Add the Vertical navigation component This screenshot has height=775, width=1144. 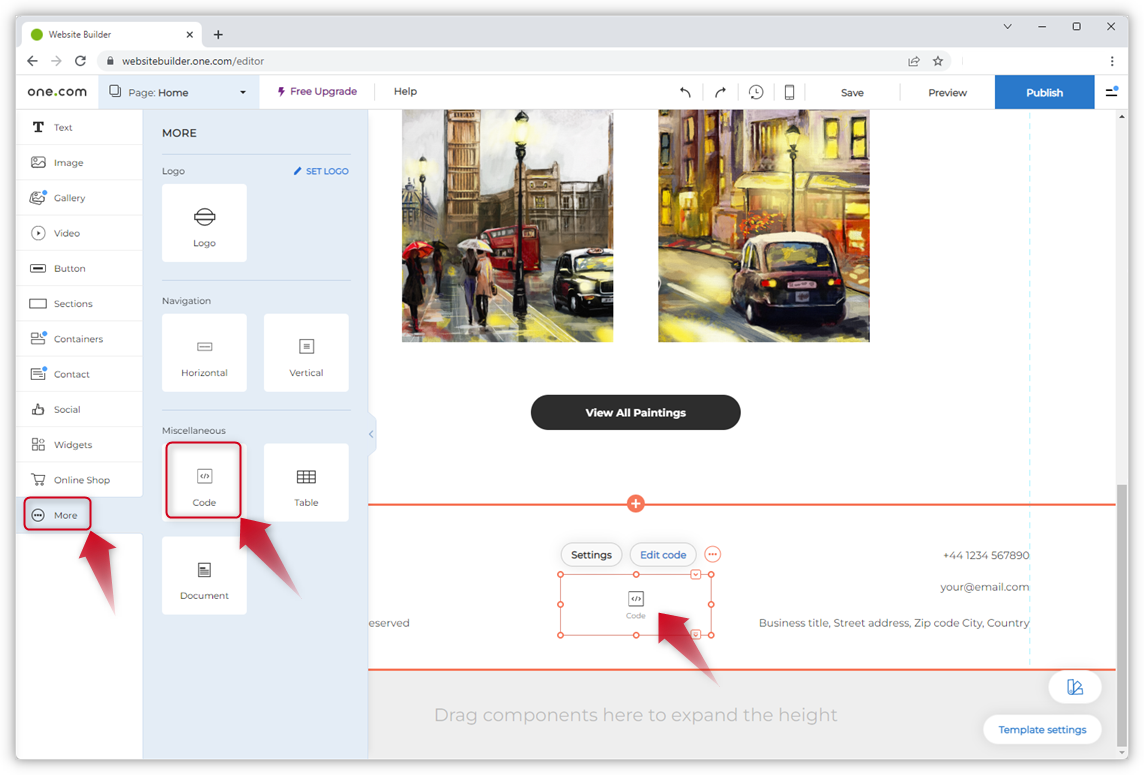click(x=306, y=353)
